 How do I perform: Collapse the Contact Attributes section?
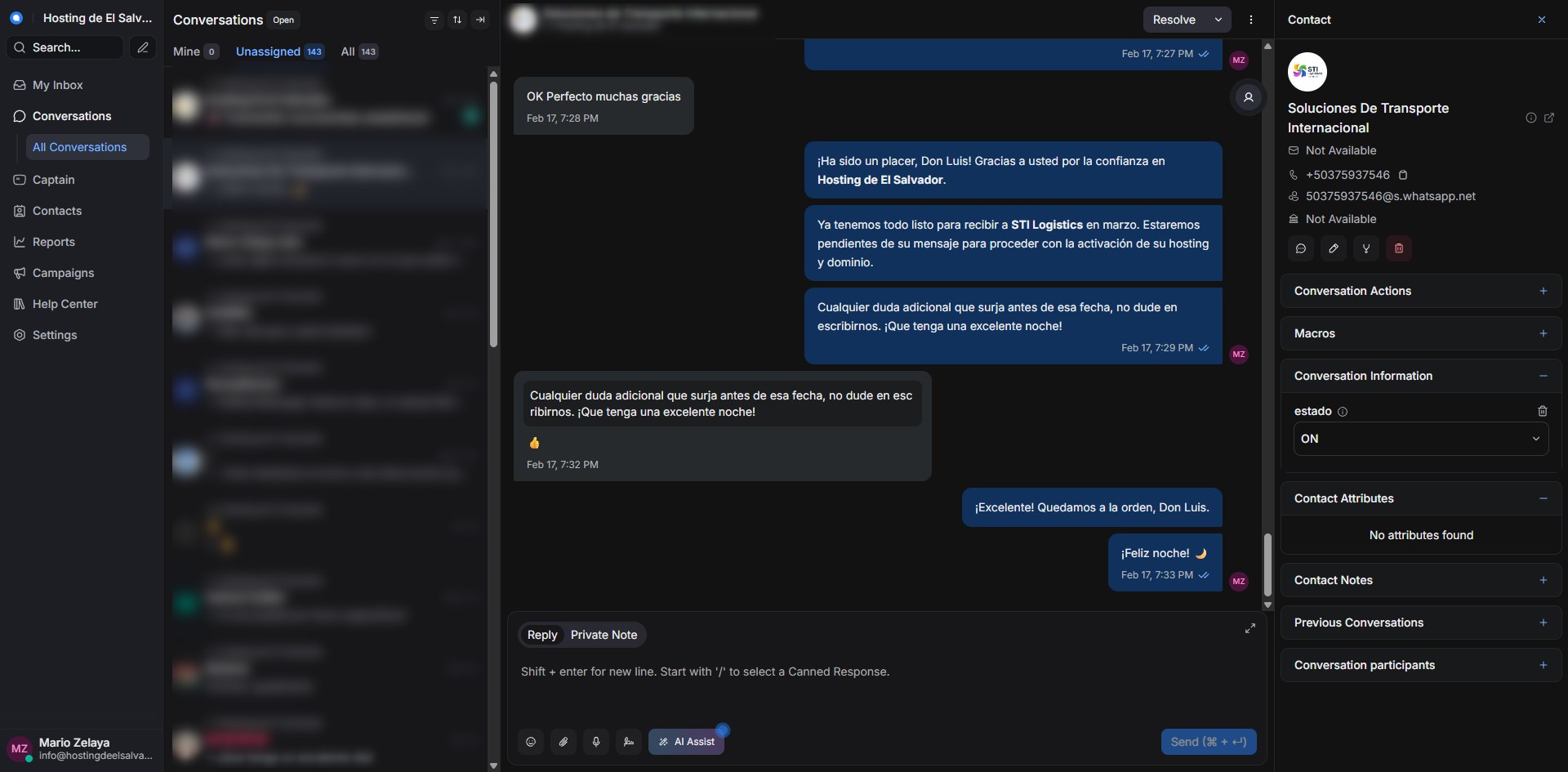pyautogui.click(x=1543, y=498)
